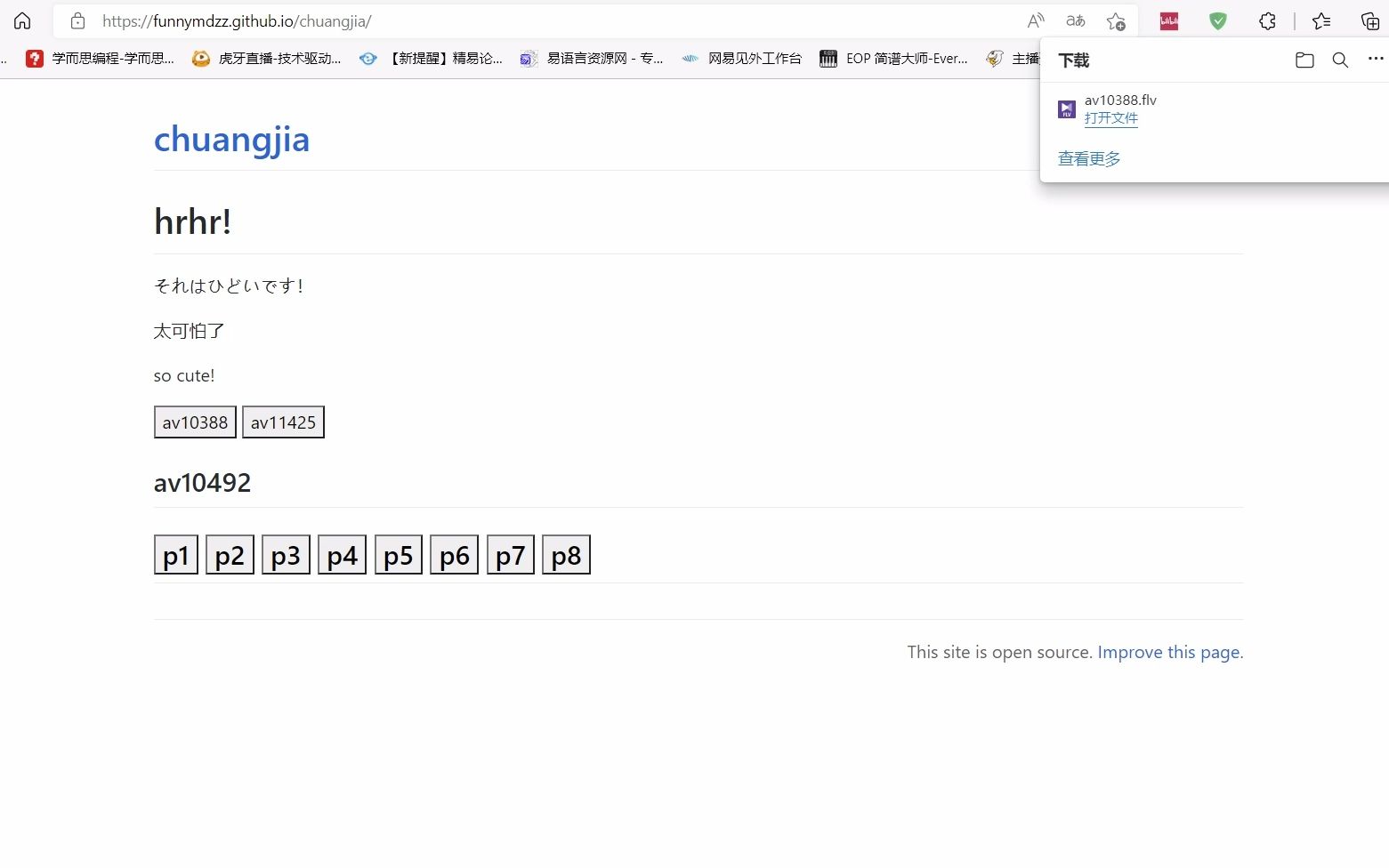Click the 太可怕了 text

click(x=189, y=331)
